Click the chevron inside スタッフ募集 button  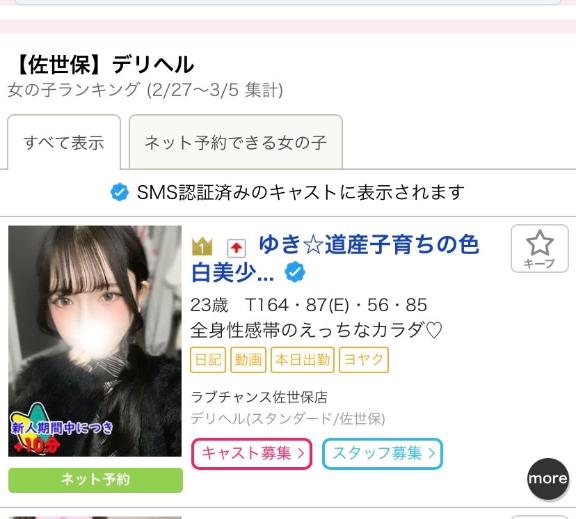tap(432, 454)
